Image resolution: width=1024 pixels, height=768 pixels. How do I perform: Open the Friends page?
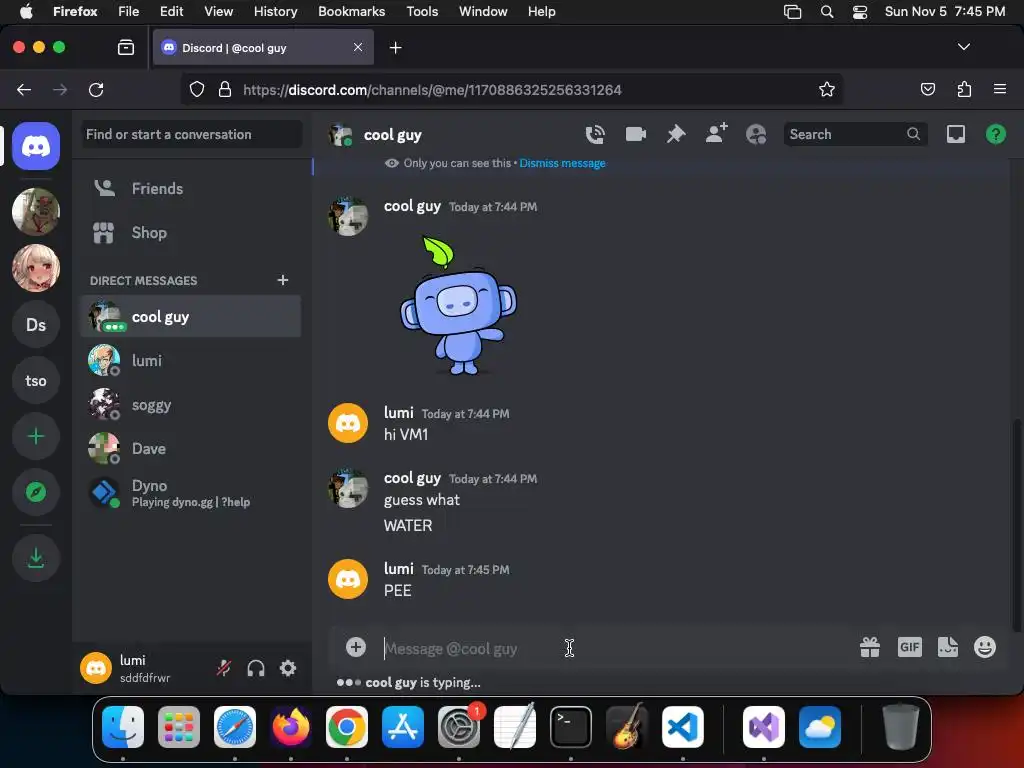191,189
